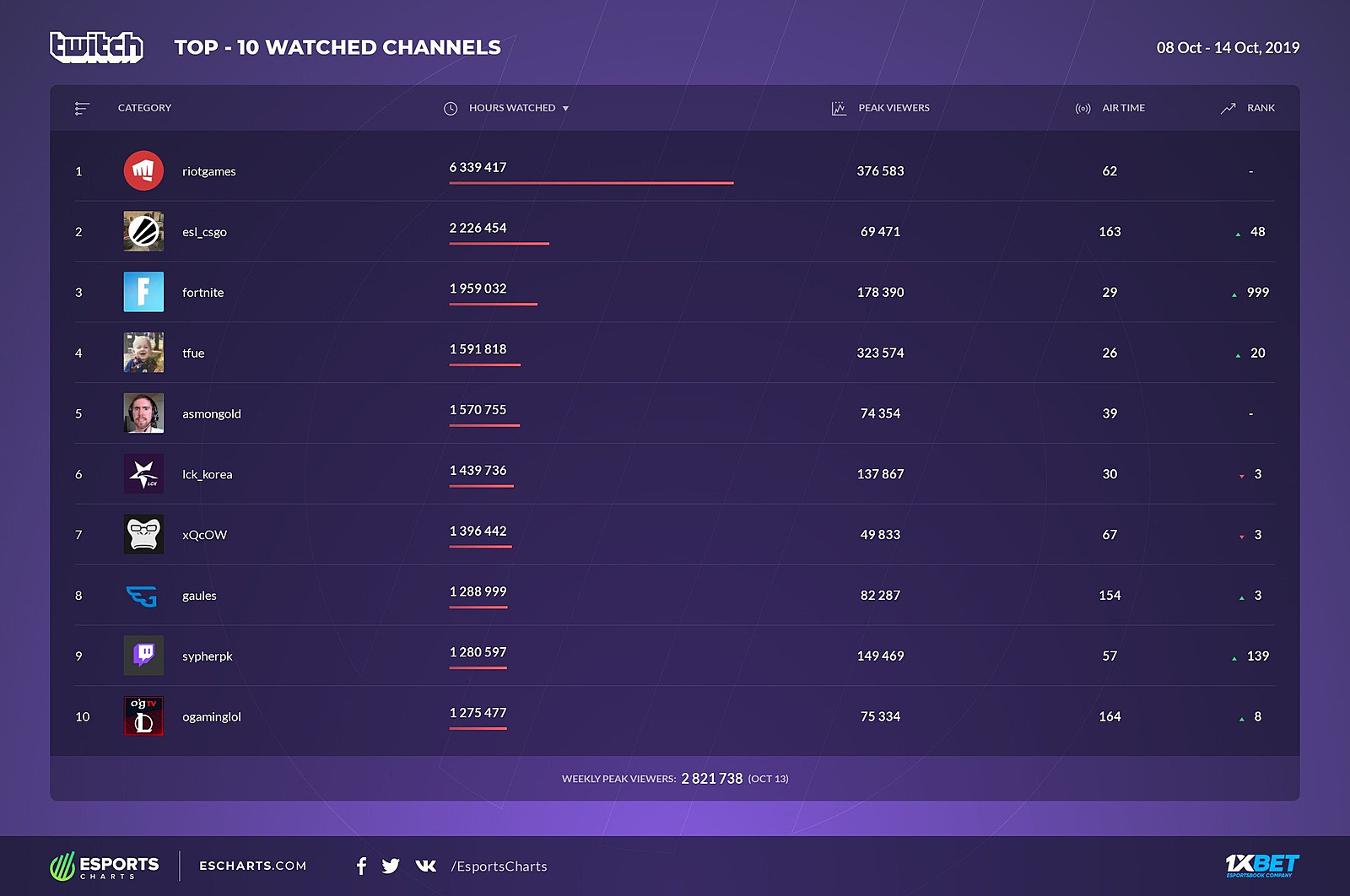
Task: Sort by the AIR TIME header
Action: click(1124, 108)
